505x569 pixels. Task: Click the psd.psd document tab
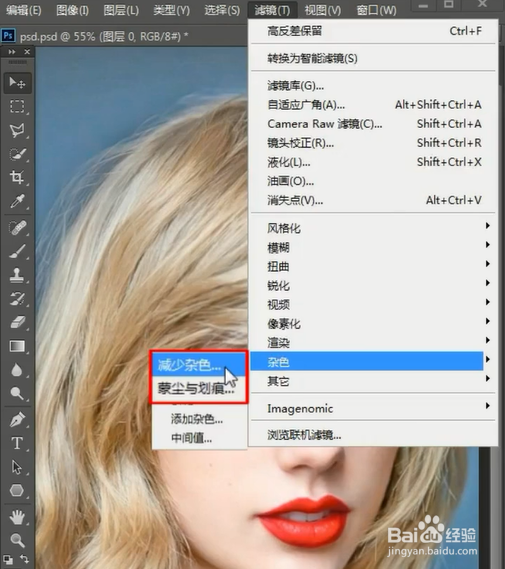104,36
